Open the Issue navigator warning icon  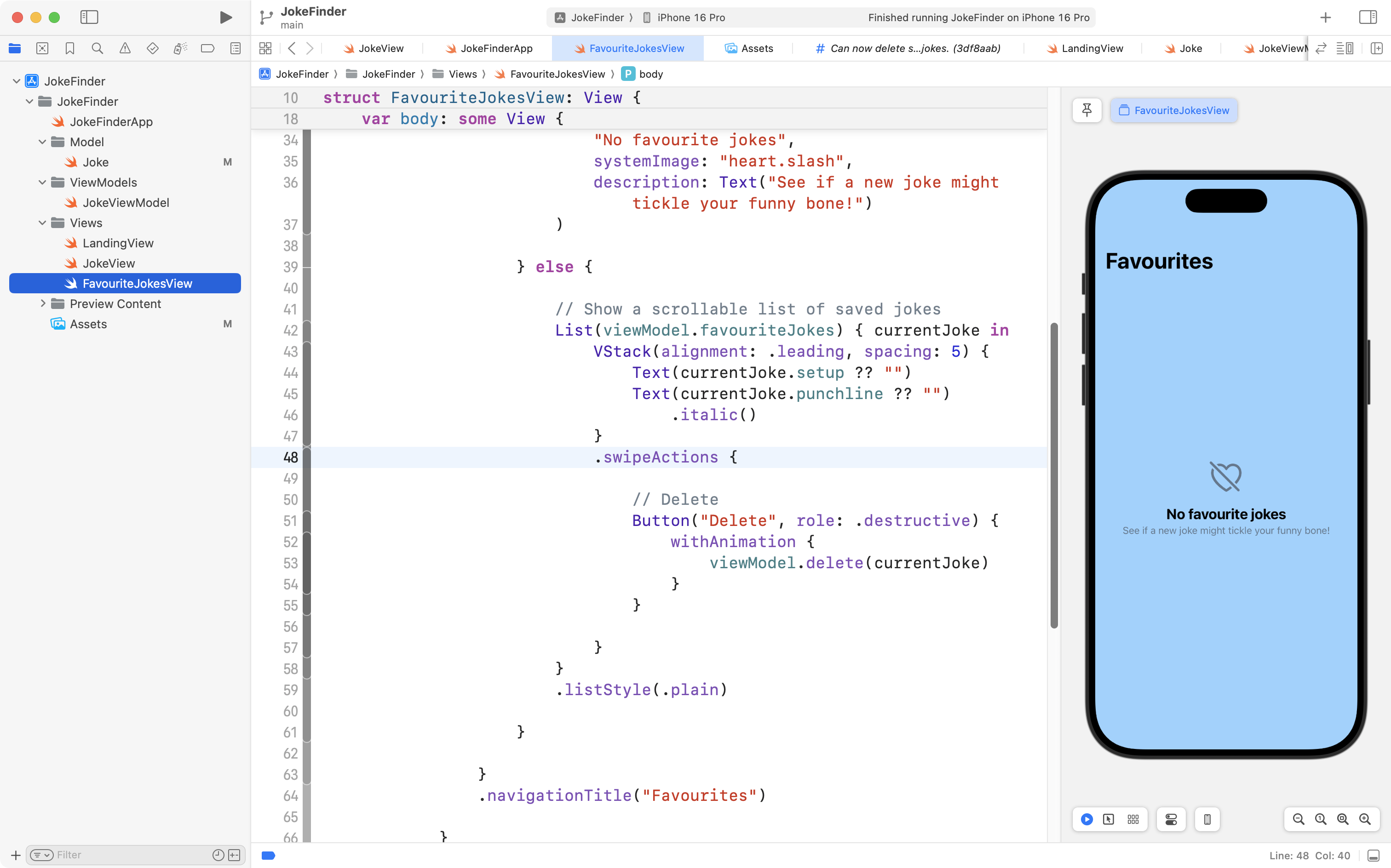coord(125,48)
